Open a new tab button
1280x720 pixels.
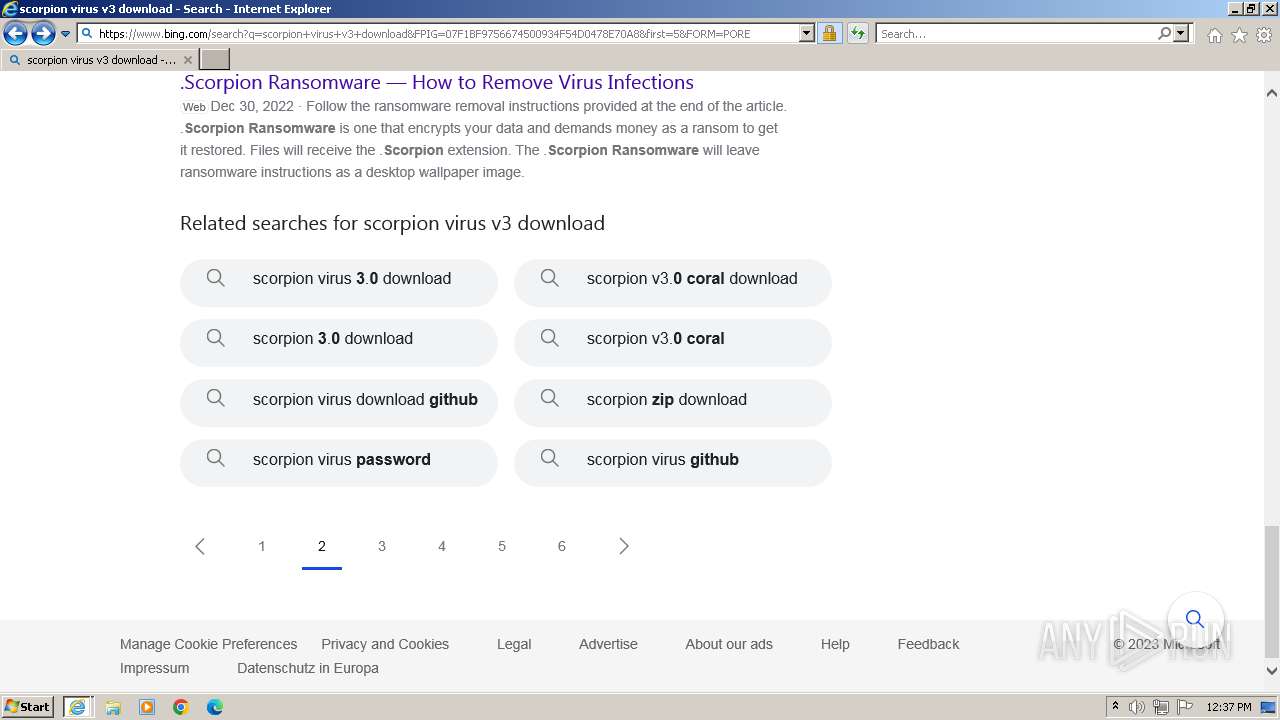[x=215, y=60]
